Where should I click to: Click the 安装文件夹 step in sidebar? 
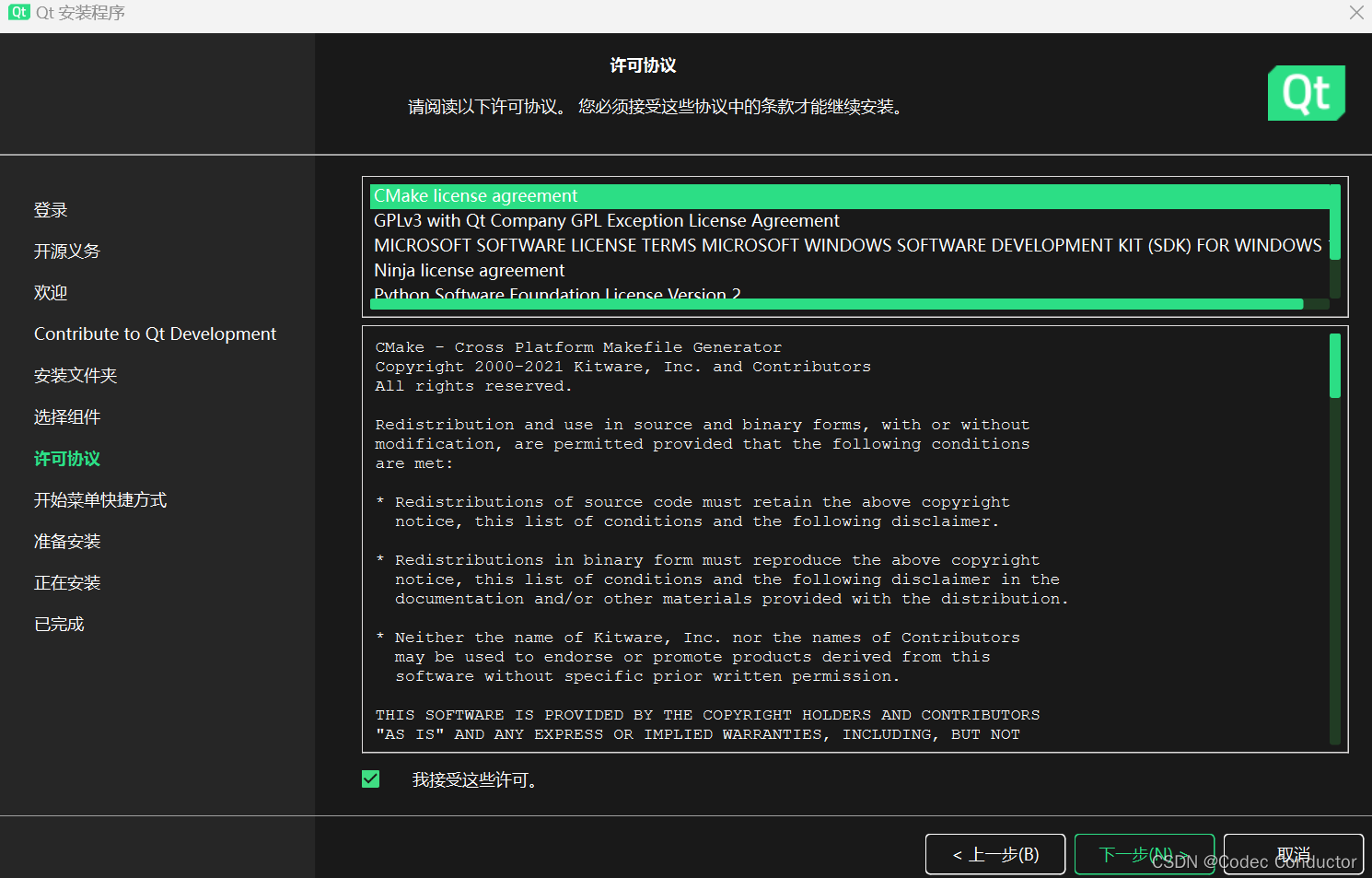click(x=76, y=376)
